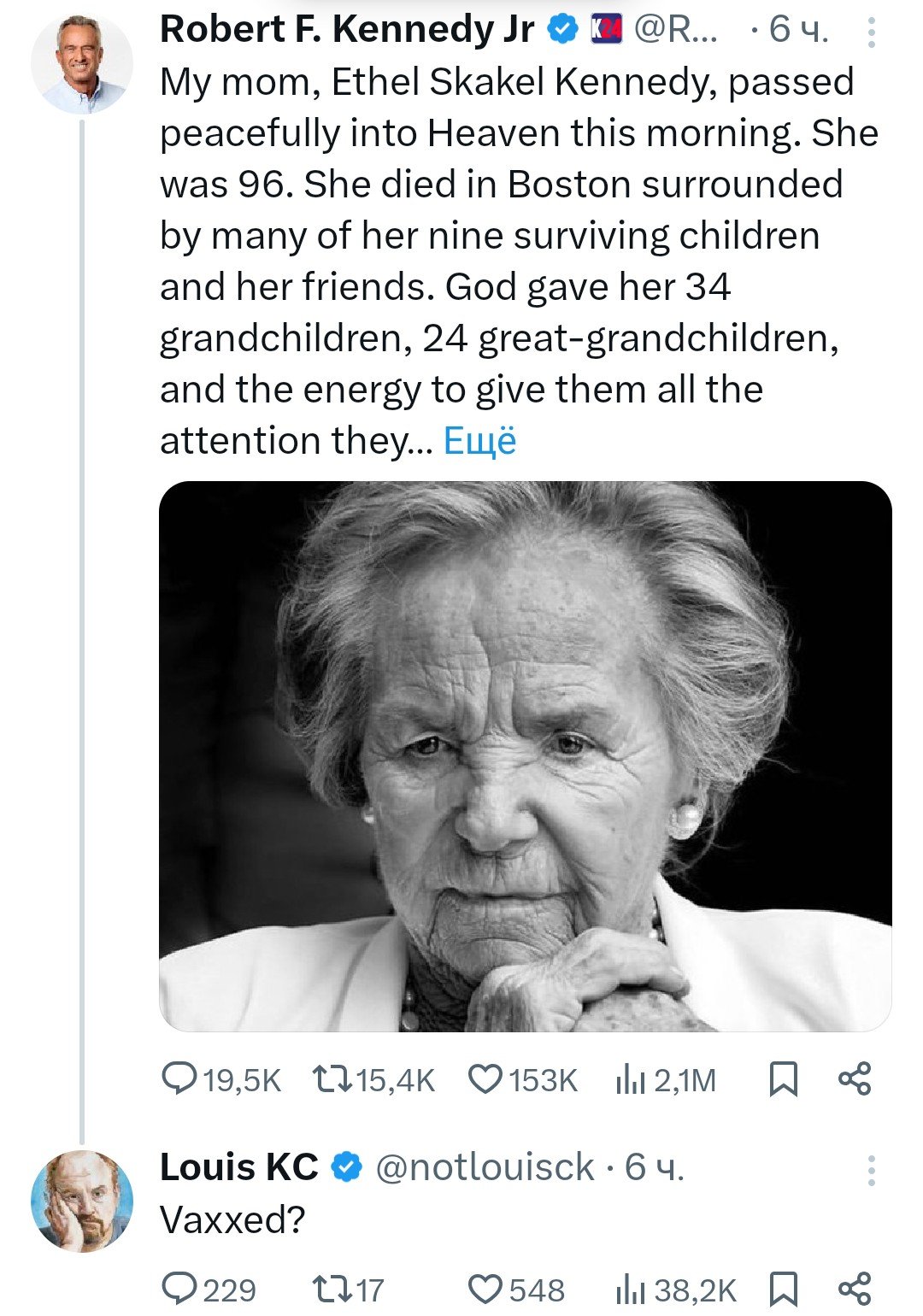Bookmark the Robert F. Kennedy Jr tweet
Screen dimensions: 923x1316
[x=784, y=1079]
